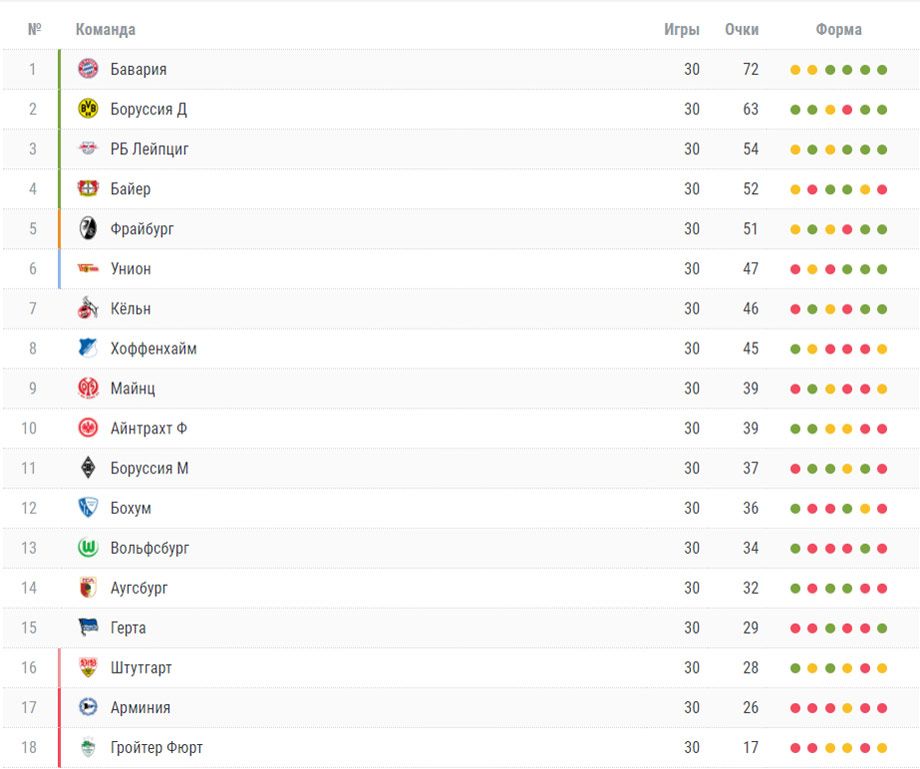
Task: Click the Хоффенхайм club crest
Action: tap(87, 348)
